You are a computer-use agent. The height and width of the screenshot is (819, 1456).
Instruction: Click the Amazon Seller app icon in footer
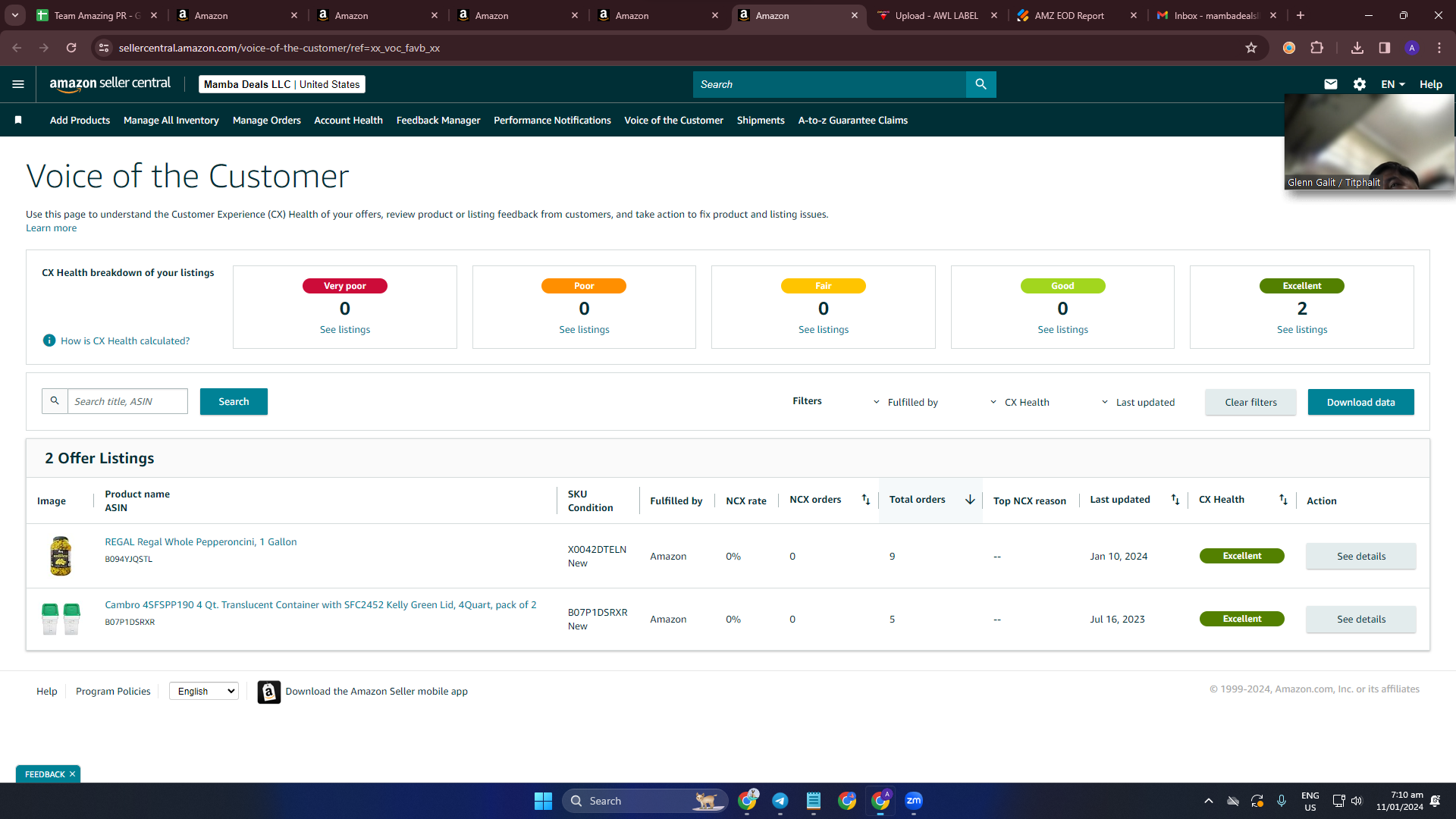click(x=268, y=692)
